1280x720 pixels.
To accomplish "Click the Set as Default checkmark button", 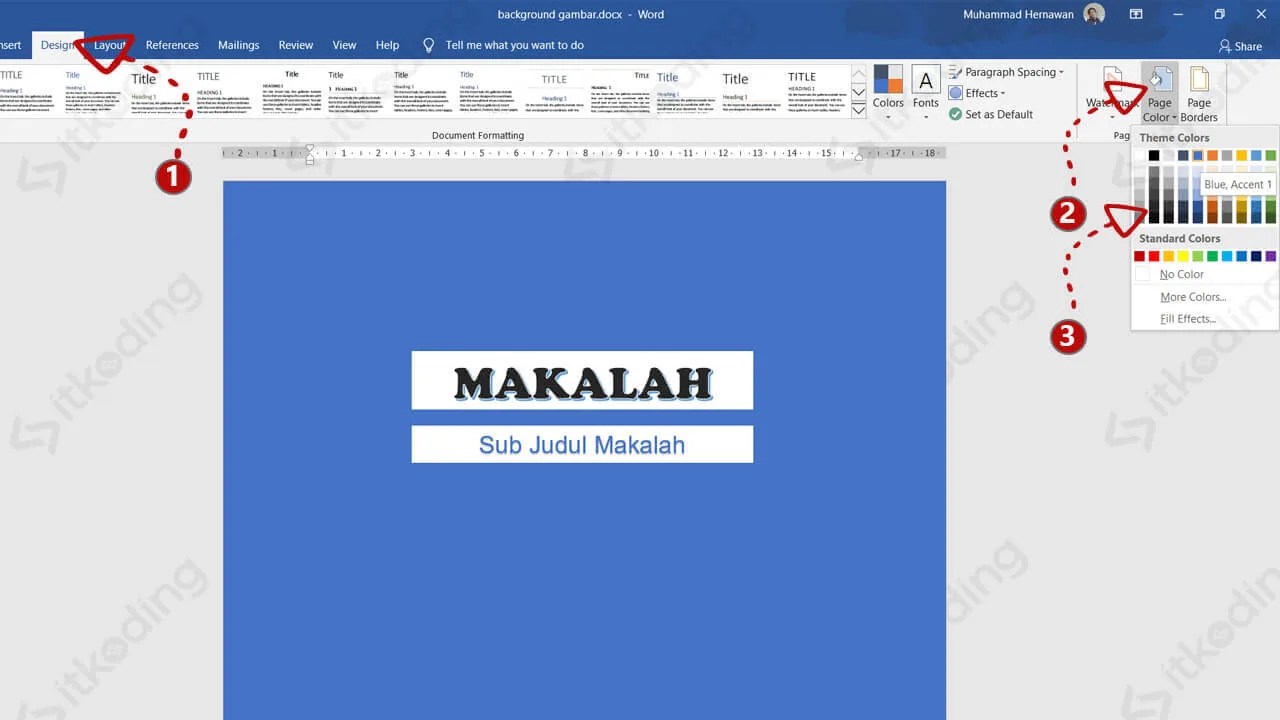I will pyautogui.click(x=991, y=114).
